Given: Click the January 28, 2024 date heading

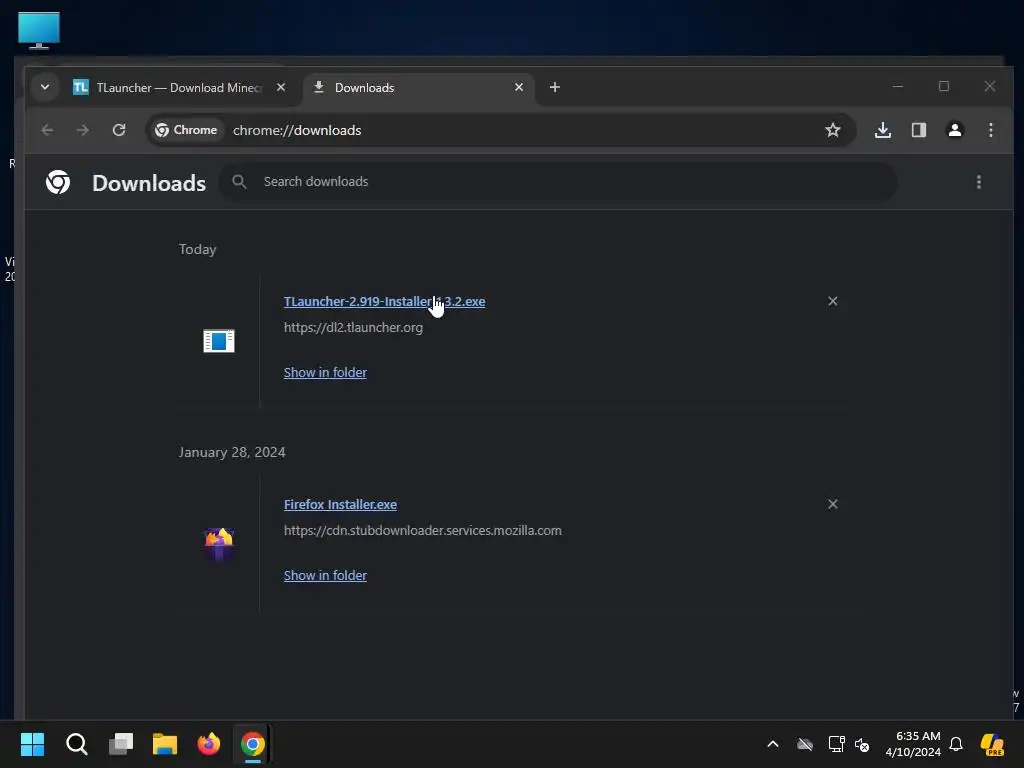Looking at the screenshot, I should coord(232,452).
